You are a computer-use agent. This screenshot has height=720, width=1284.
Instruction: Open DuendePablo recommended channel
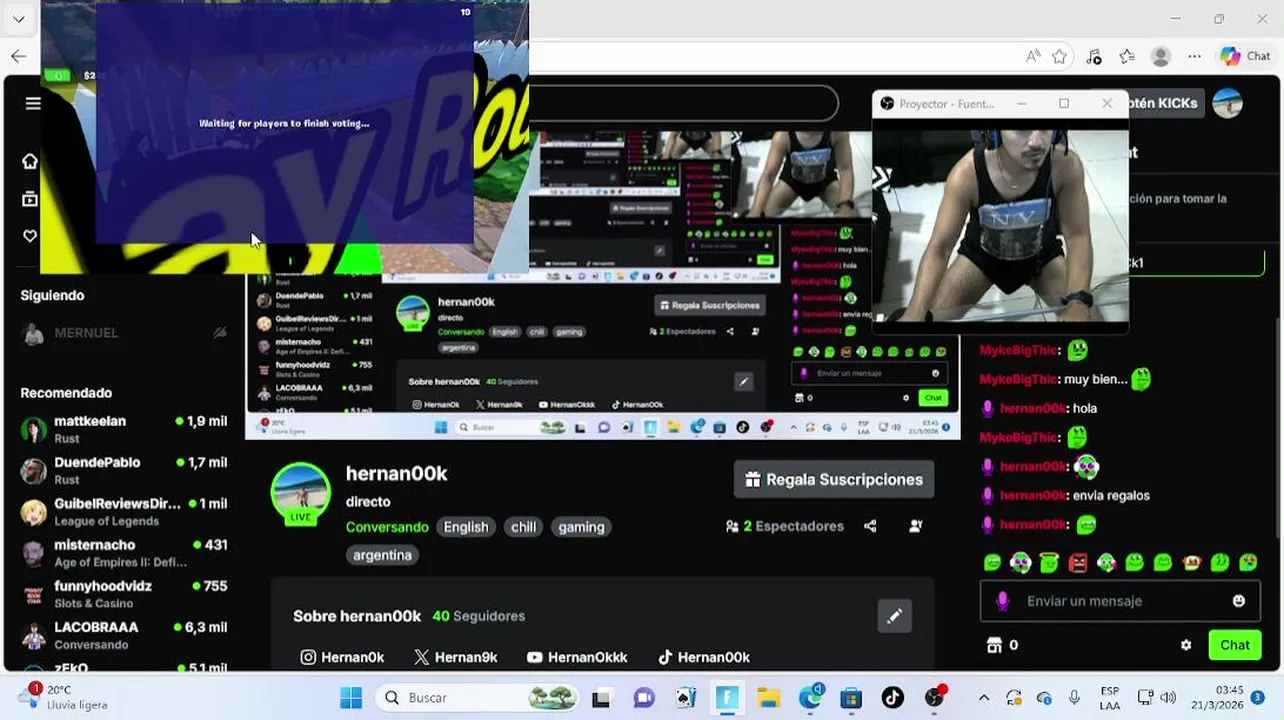click(124, 470)
